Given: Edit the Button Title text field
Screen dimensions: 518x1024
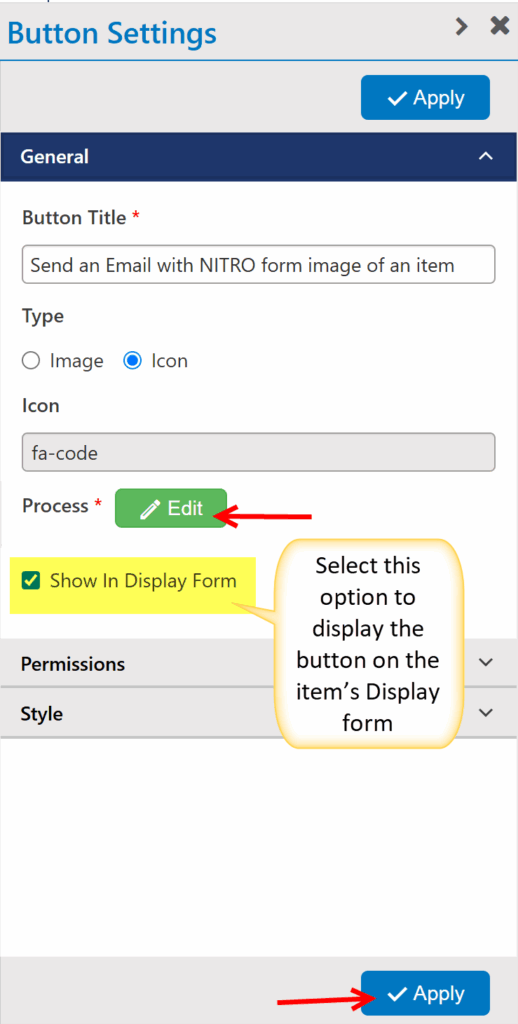Looking at the screenshot, I should (x=259, y=264).
